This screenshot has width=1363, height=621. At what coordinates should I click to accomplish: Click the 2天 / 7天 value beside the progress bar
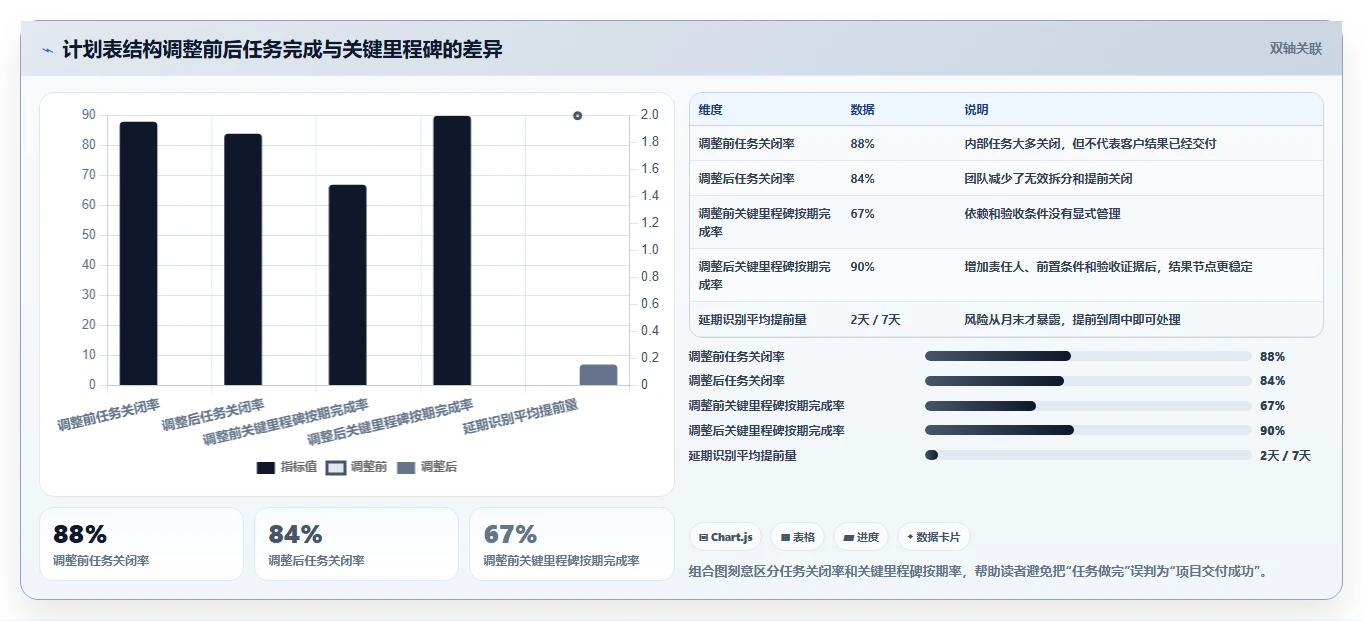click(1285, 456)
